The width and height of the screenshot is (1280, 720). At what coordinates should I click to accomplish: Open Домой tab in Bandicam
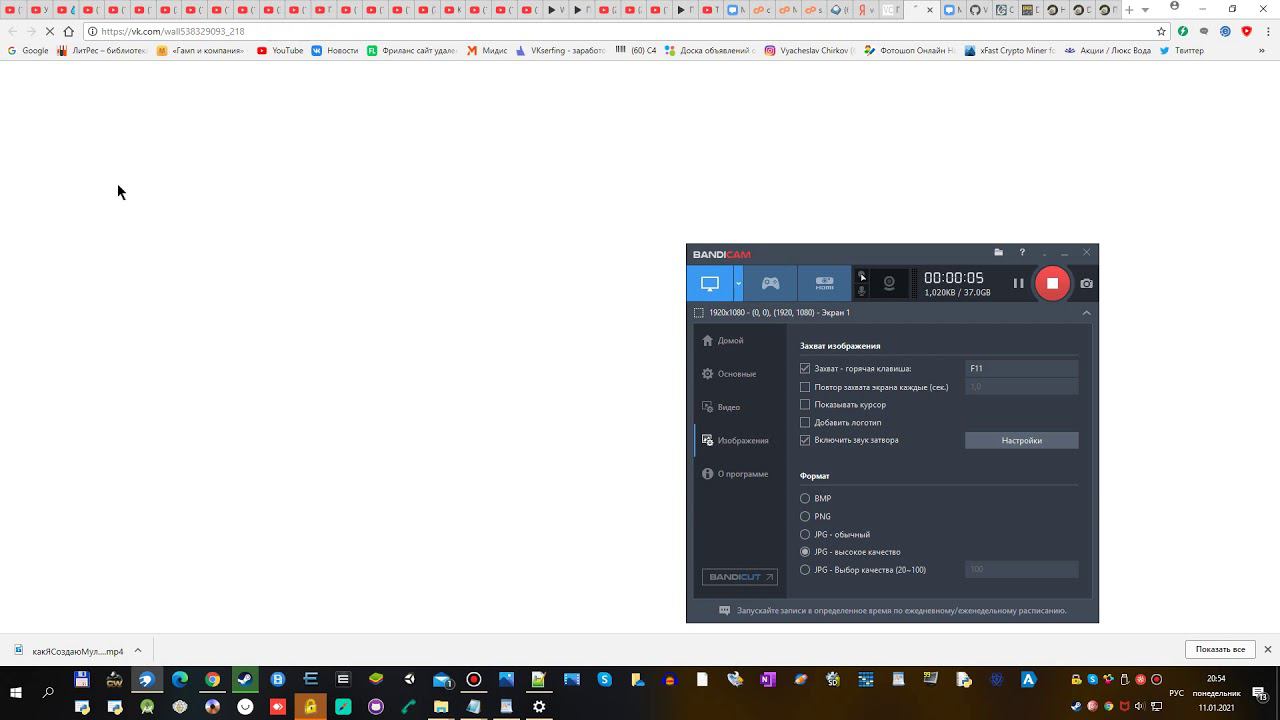click(x=723, y=340)
